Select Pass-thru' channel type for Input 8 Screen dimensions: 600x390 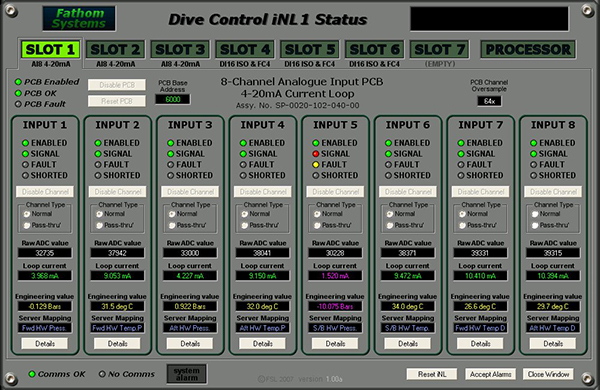pyautogui.click(x=535, y=226)
